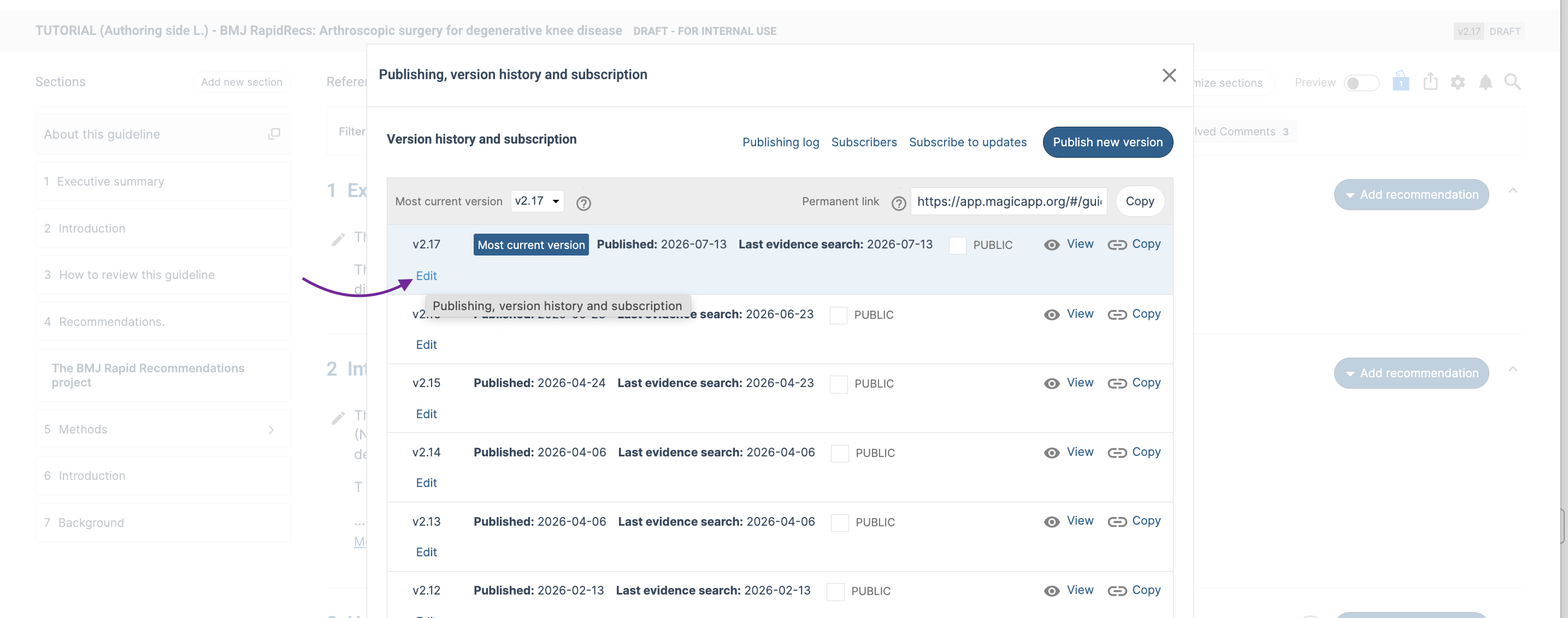Click the pencil edit icon in Introduction section
This screenshot has width=1568, height=618.
[338, 418]
